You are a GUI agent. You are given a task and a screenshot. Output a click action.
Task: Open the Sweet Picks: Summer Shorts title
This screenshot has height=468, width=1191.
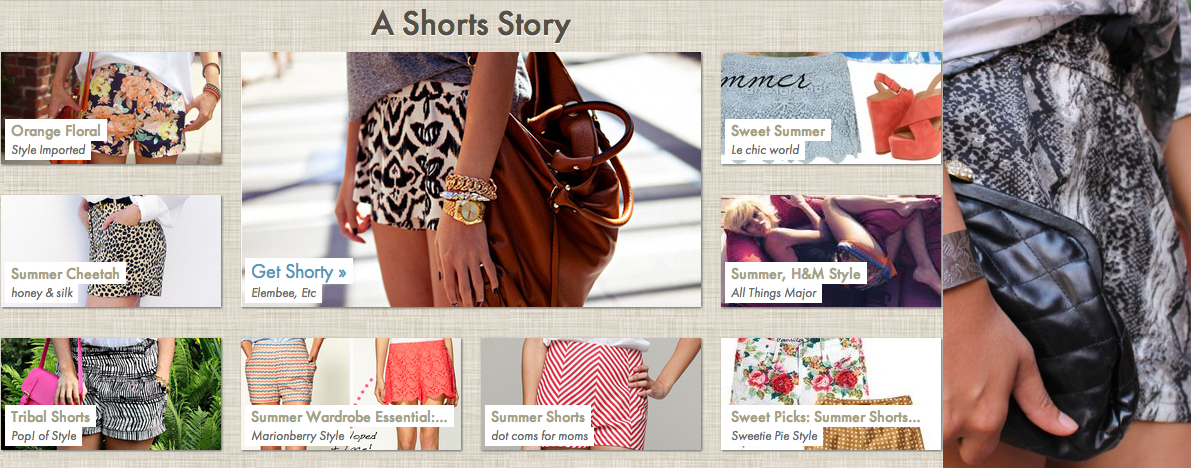(826, 417)
